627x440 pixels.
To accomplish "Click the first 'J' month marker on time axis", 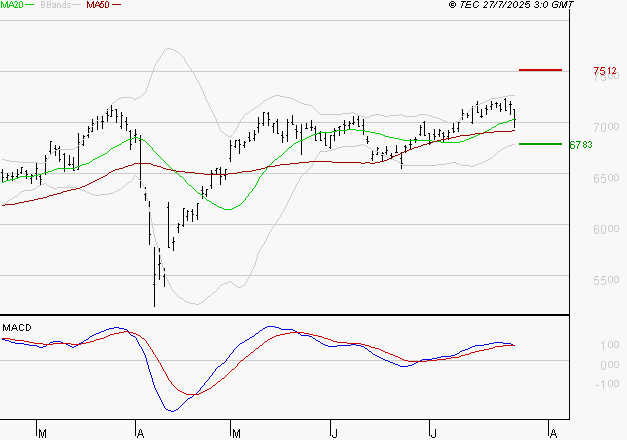I will point(333,433).
